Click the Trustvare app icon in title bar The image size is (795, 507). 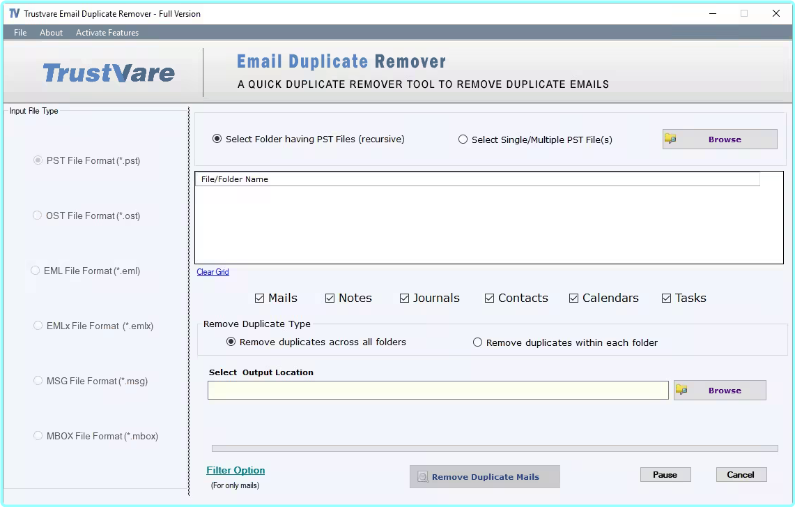point(14,14)
